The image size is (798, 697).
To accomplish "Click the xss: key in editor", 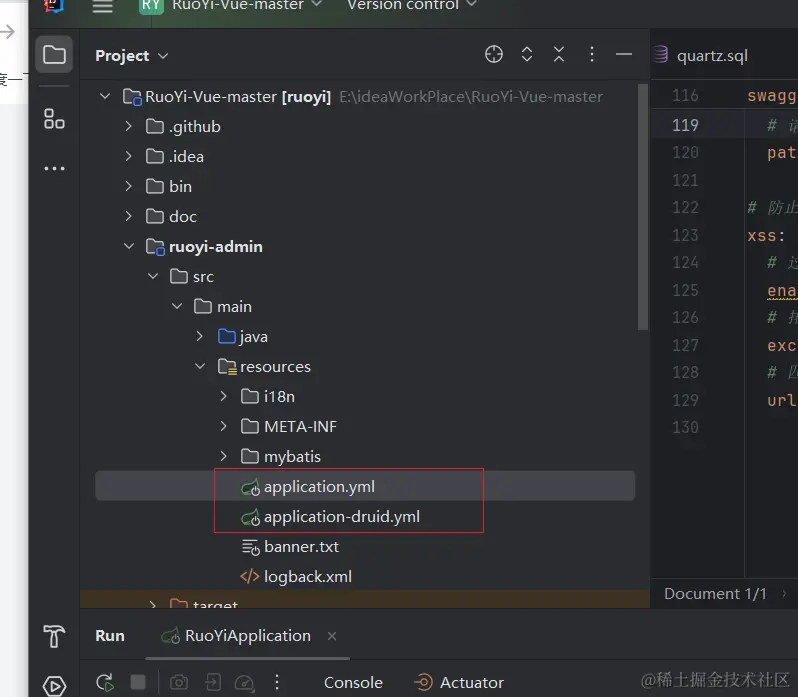I will (766, 236).
